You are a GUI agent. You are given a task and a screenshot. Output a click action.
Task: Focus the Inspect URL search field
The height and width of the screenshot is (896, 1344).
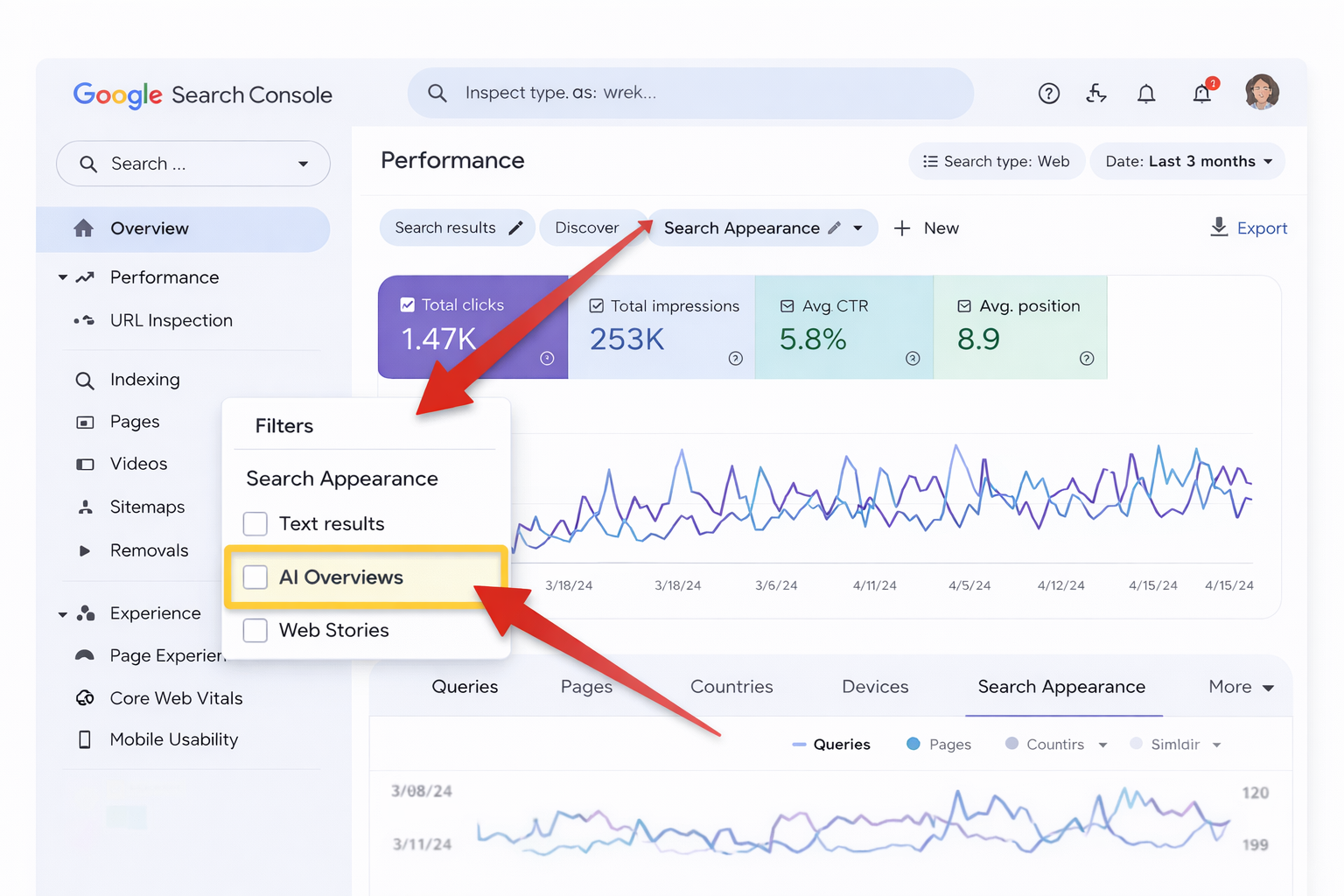coord(690,93)
